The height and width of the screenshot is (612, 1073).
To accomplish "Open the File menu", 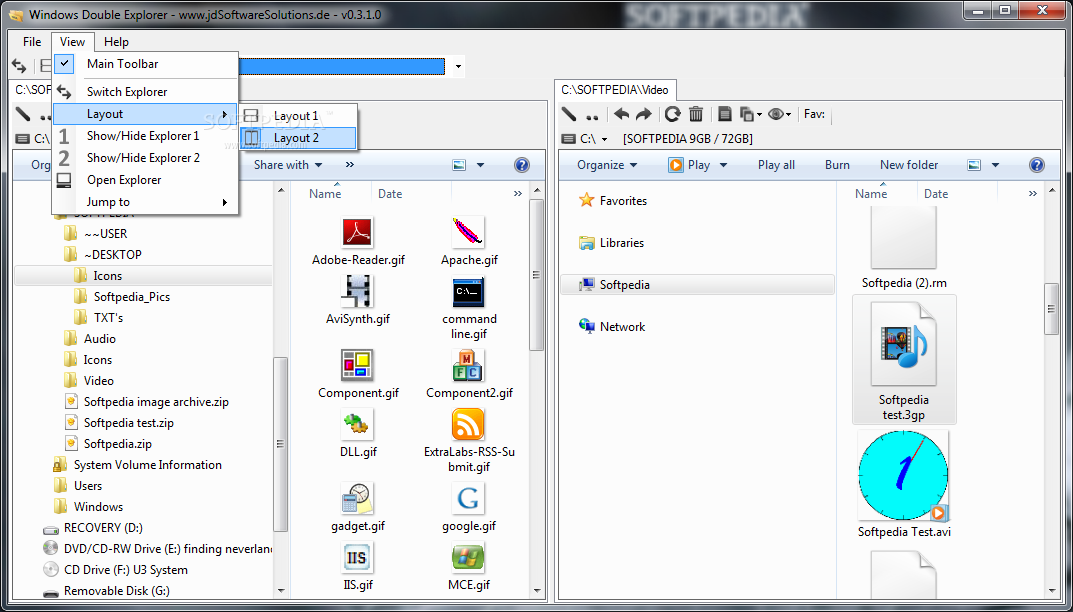I will (32, 42).
